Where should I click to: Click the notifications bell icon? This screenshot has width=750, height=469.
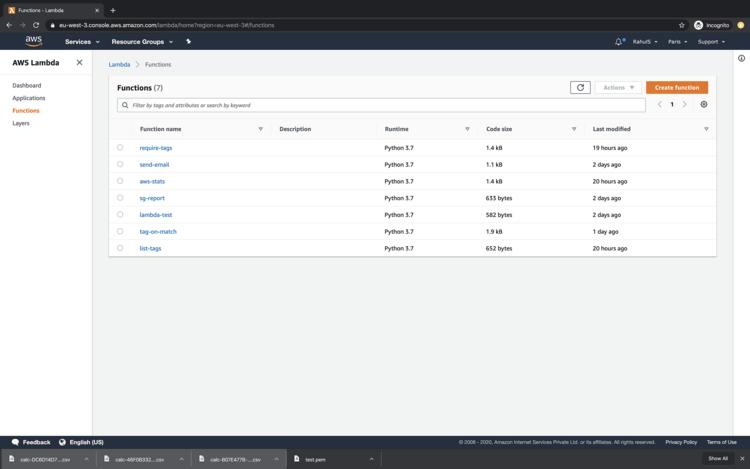(619, 42)
